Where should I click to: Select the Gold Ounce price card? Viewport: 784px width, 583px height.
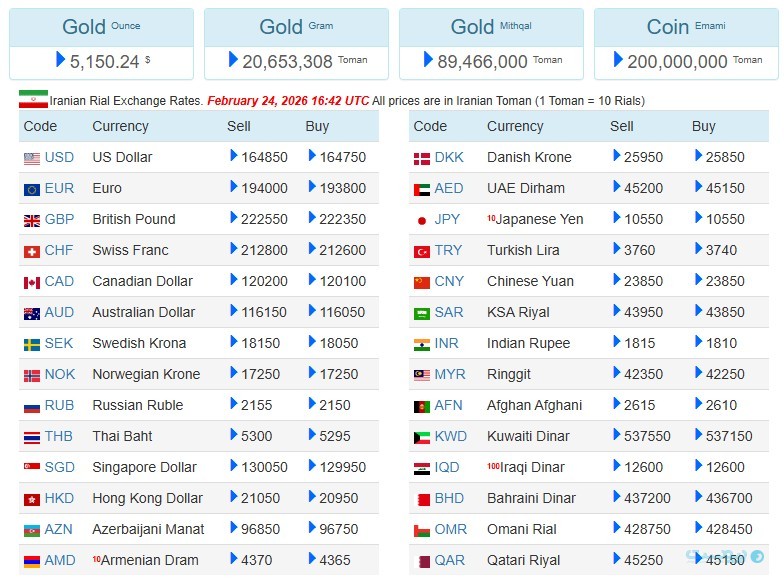(101, 44)
